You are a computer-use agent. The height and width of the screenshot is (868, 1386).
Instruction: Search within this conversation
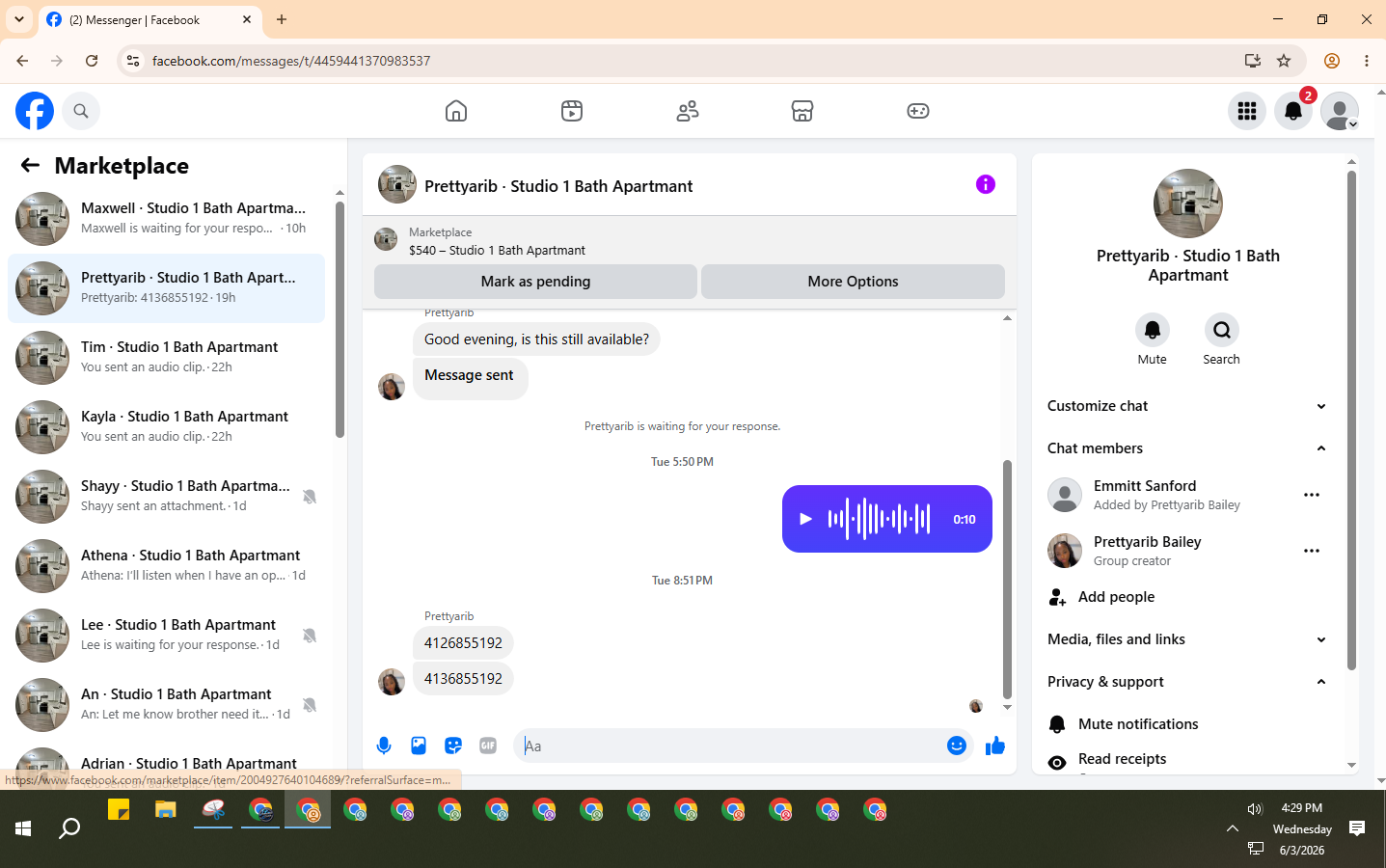[1222, 330]
